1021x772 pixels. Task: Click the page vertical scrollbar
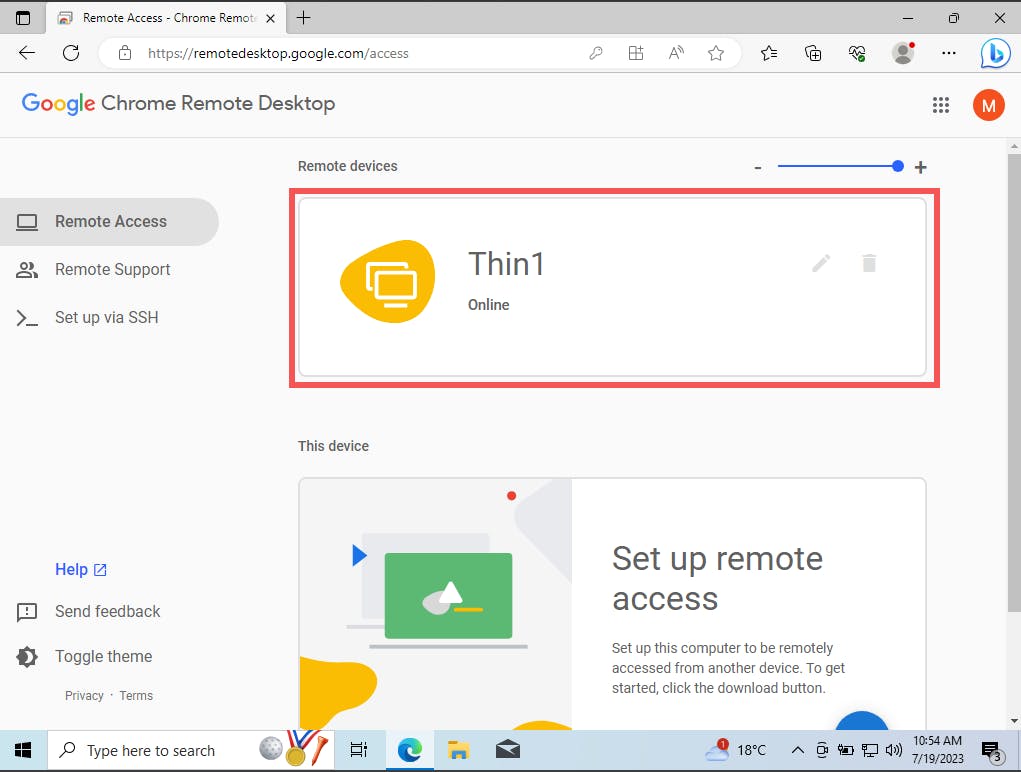click(x=1014, y=382)
